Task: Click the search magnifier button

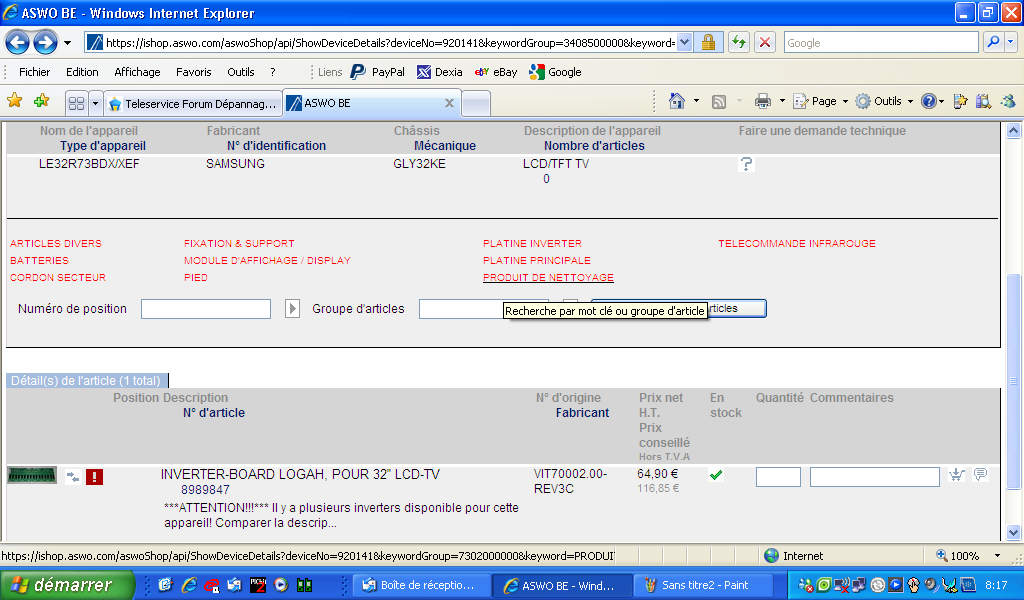Action: [993, 43]
